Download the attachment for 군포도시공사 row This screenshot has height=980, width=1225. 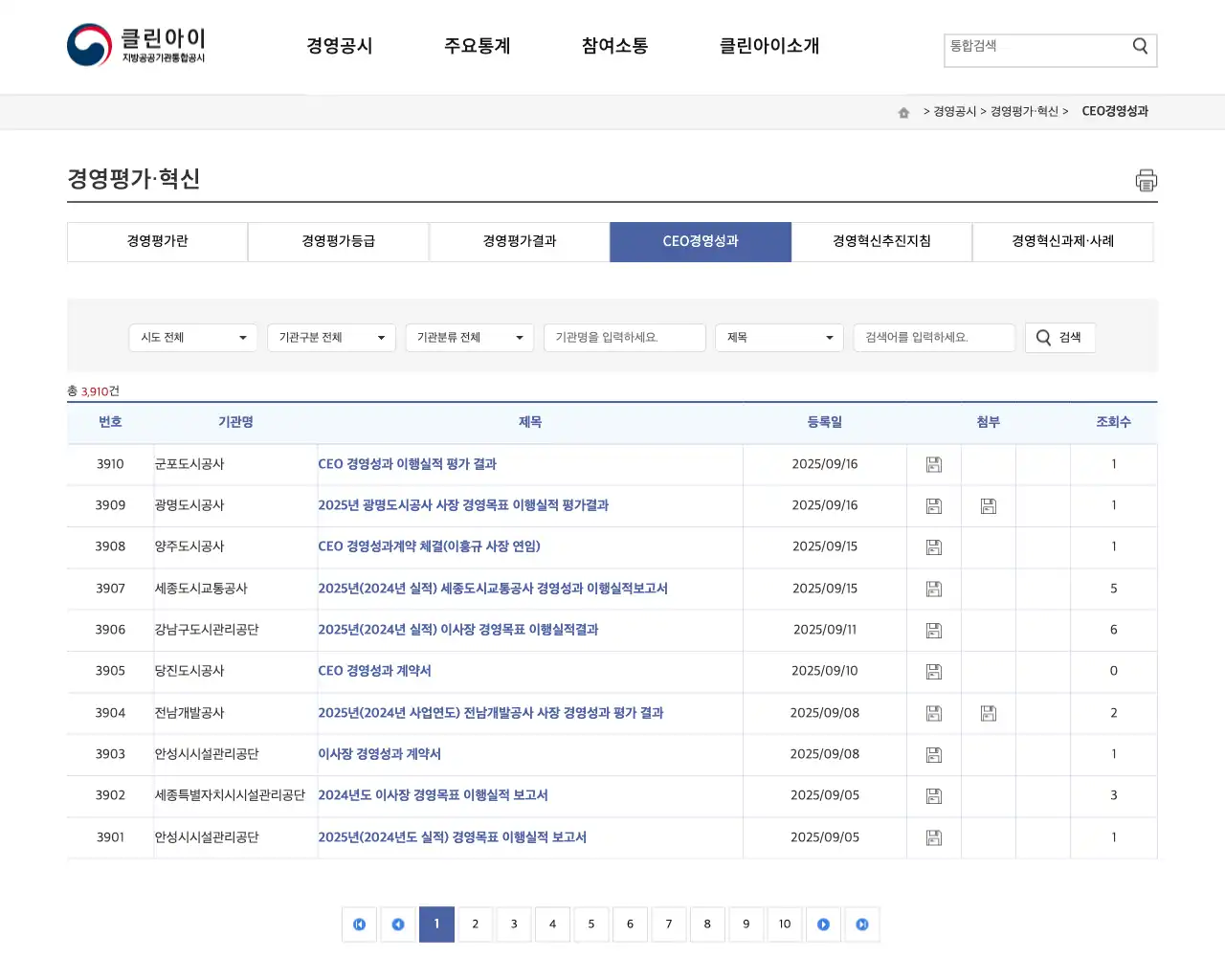pyautogui.click(x=933, y=464)
